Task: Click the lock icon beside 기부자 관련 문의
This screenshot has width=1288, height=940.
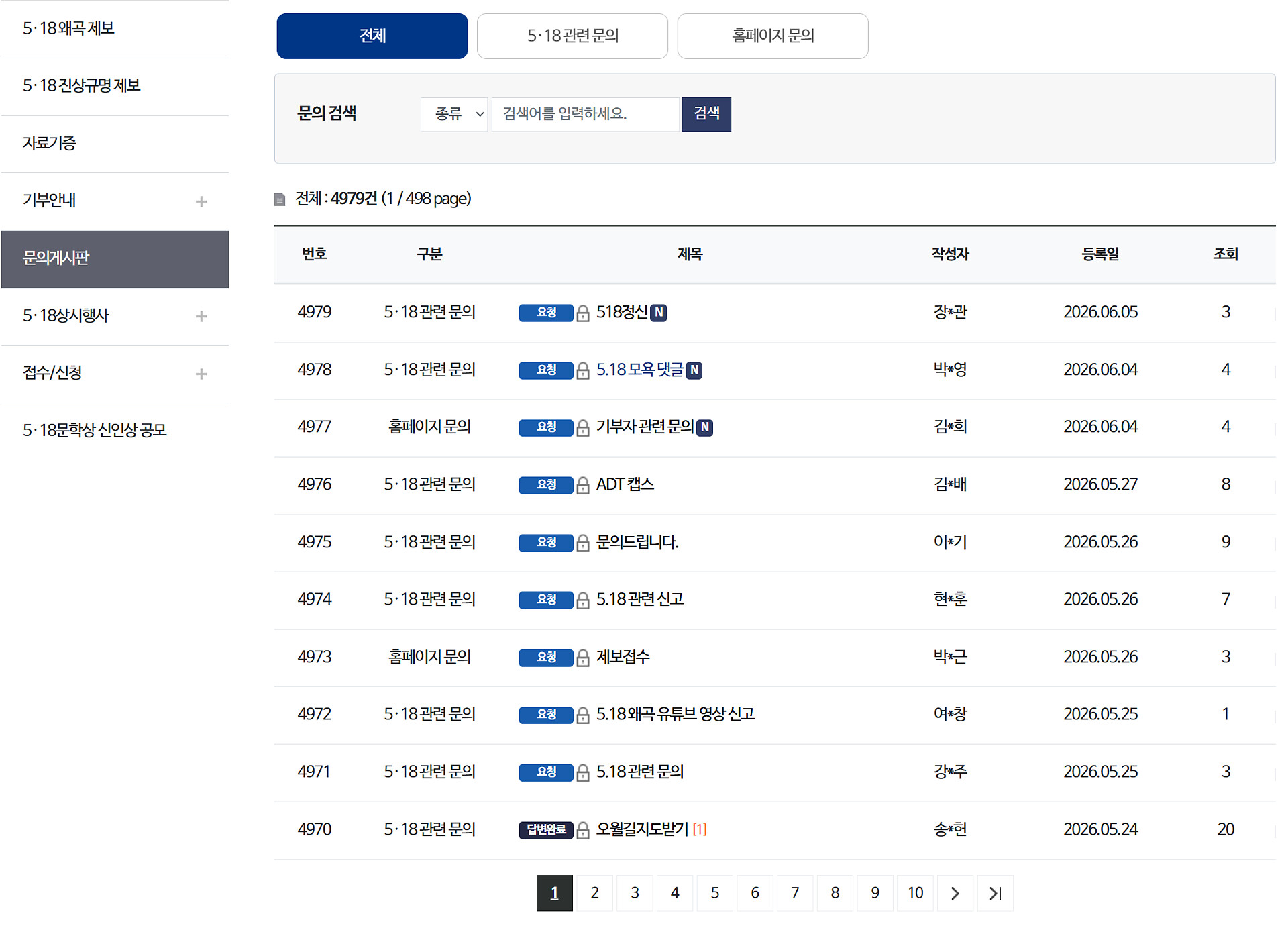Action: point(583,427)
